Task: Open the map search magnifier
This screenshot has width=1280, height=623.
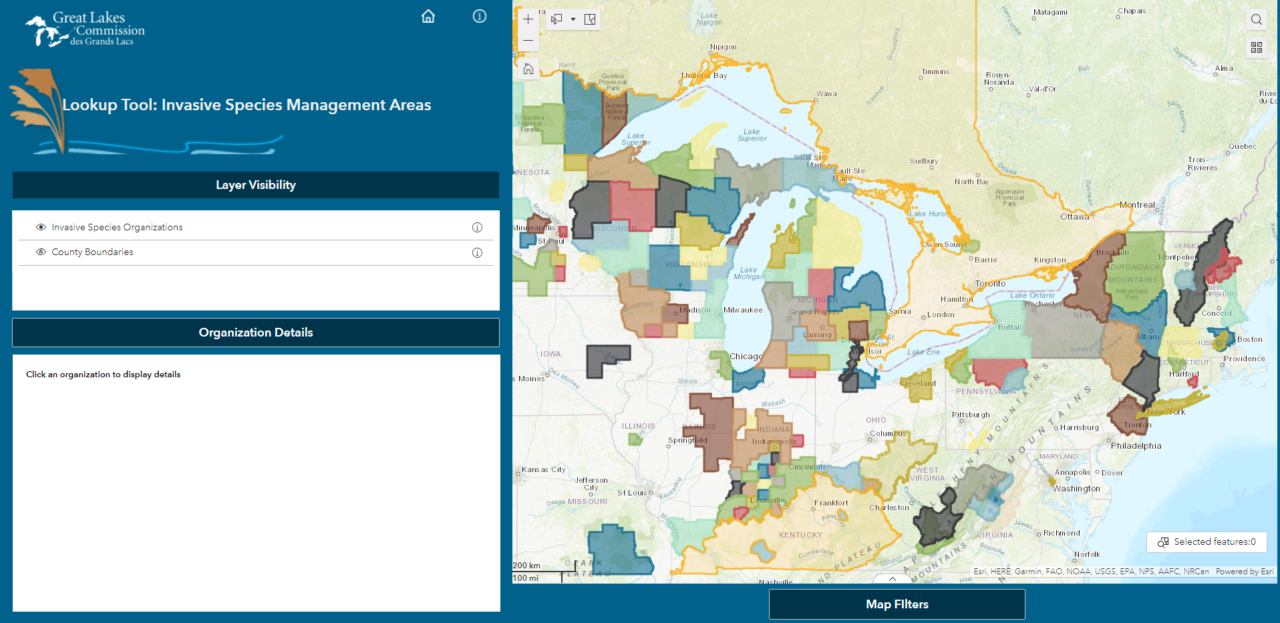Action: (x=1256, y=19)
